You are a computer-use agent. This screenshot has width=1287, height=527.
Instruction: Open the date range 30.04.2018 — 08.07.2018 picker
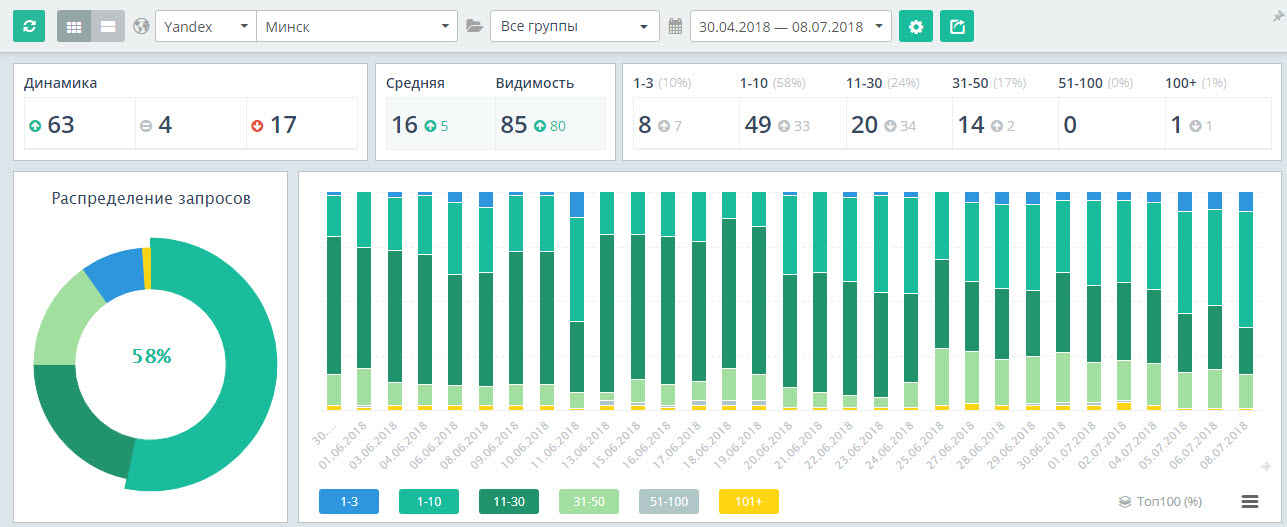[x=790, y=26]
